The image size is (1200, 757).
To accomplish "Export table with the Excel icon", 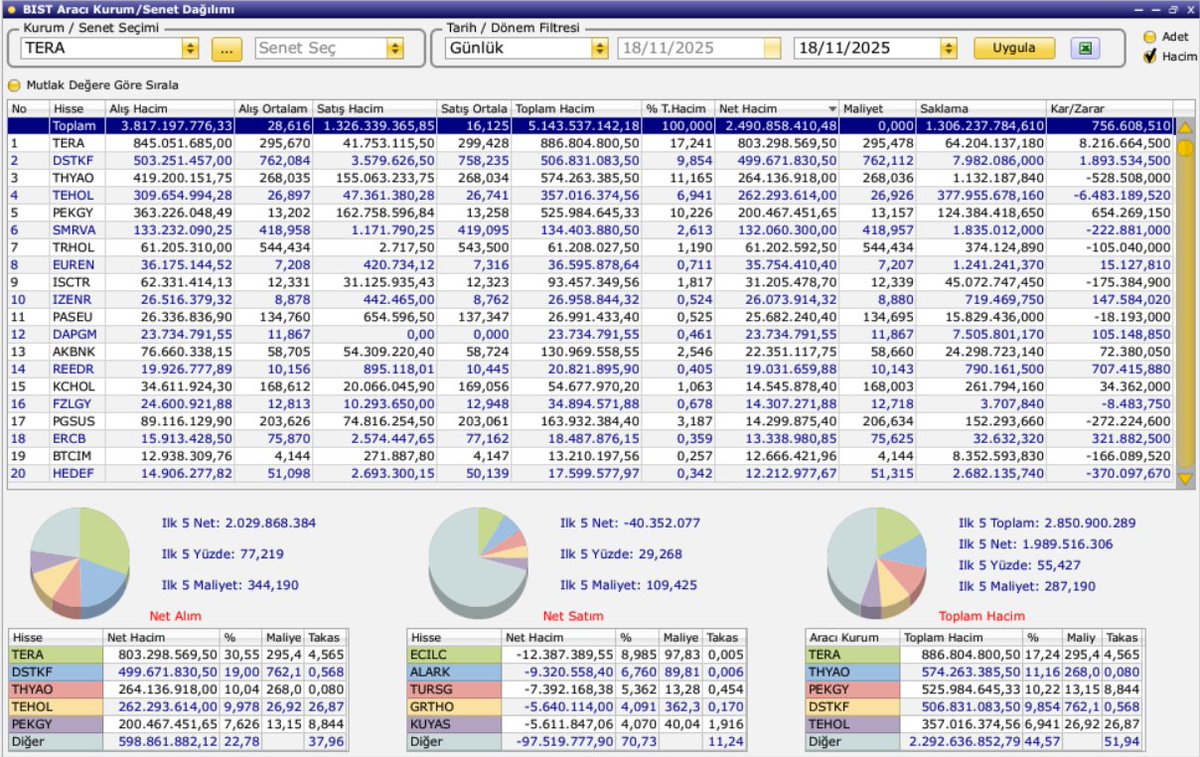I will coord(1084,48).
